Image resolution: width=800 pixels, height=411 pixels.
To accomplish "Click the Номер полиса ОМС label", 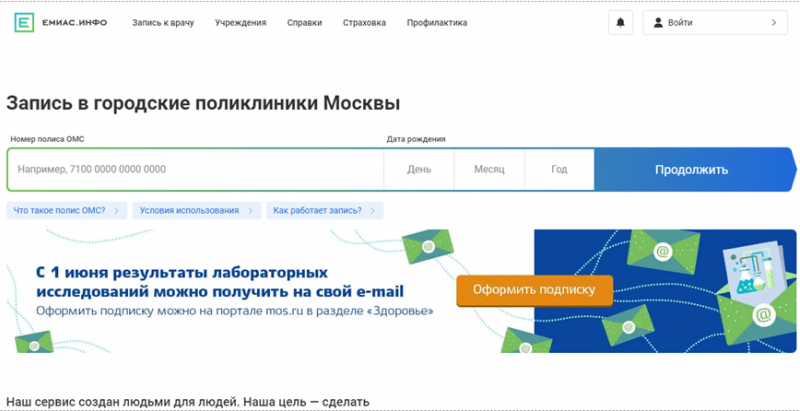I will tap(47, 139).
